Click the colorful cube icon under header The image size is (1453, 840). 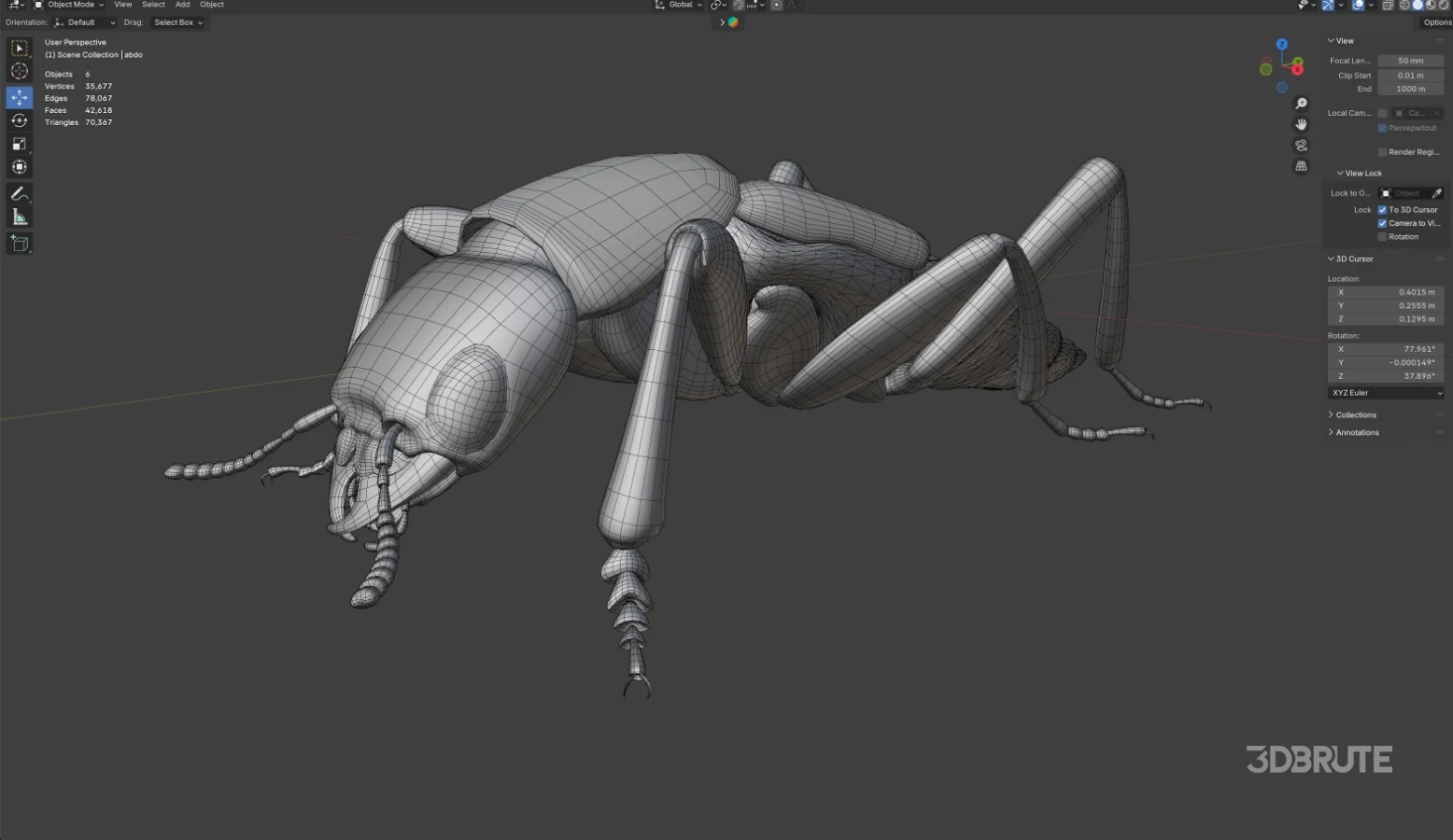coord(733,22)
